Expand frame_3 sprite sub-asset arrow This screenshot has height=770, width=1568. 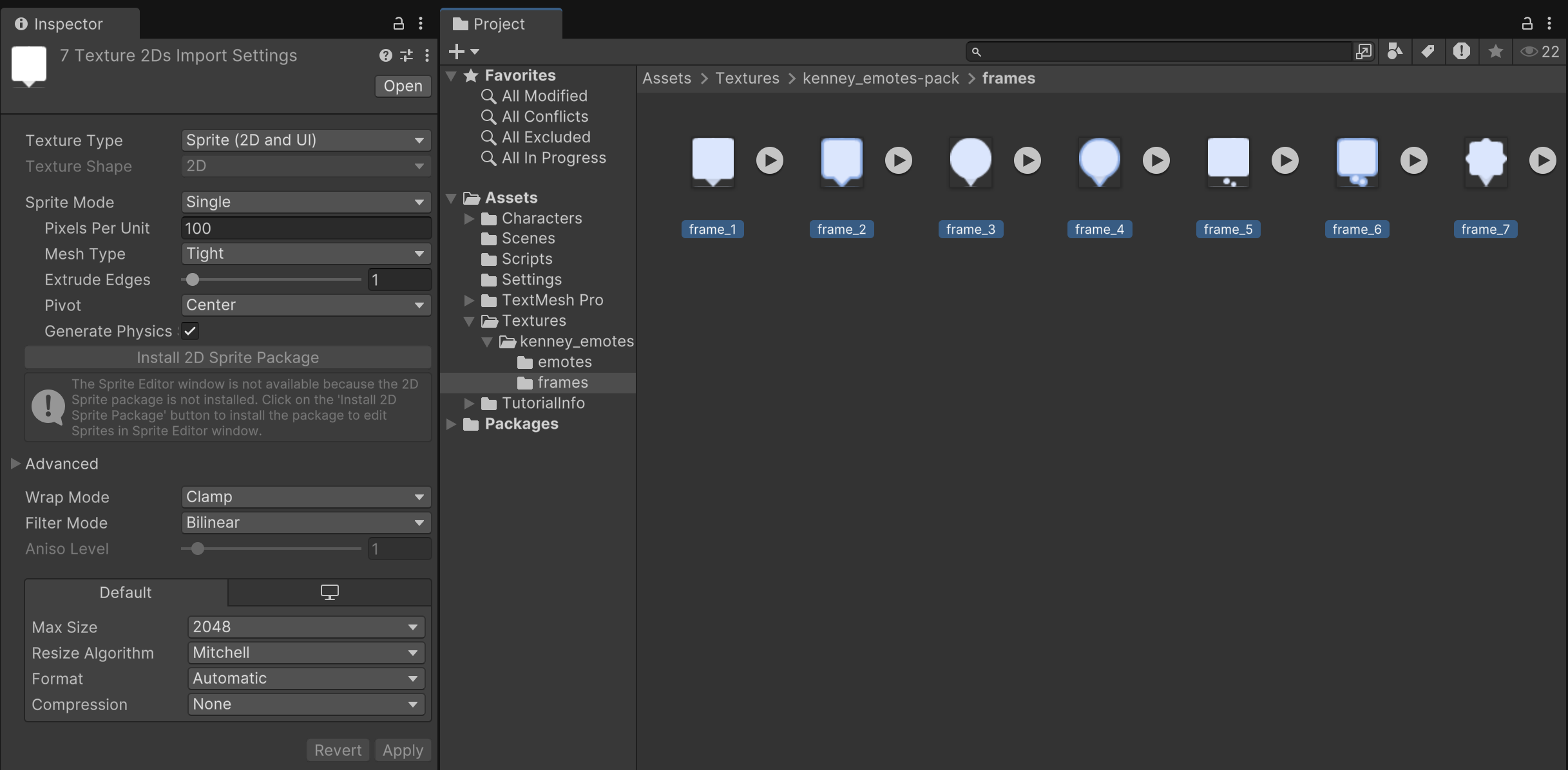coord(1027,160)
